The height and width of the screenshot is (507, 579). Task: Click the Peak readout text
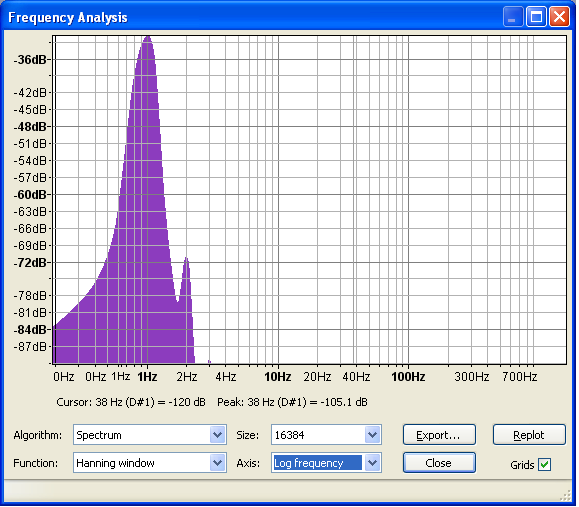click(x=292, y=402)
